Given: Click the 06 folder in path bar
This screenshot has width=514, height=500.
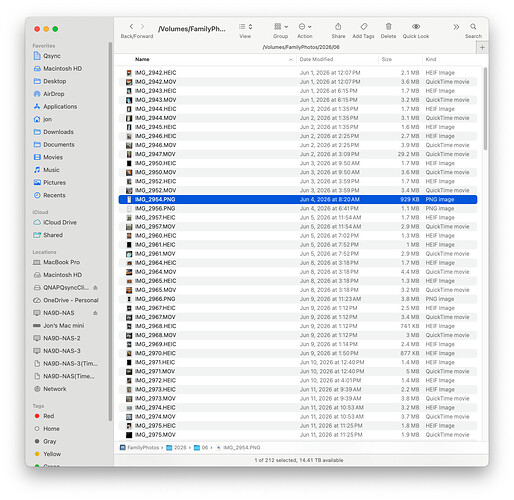Looking at the screenshot, I should [201, 448].
